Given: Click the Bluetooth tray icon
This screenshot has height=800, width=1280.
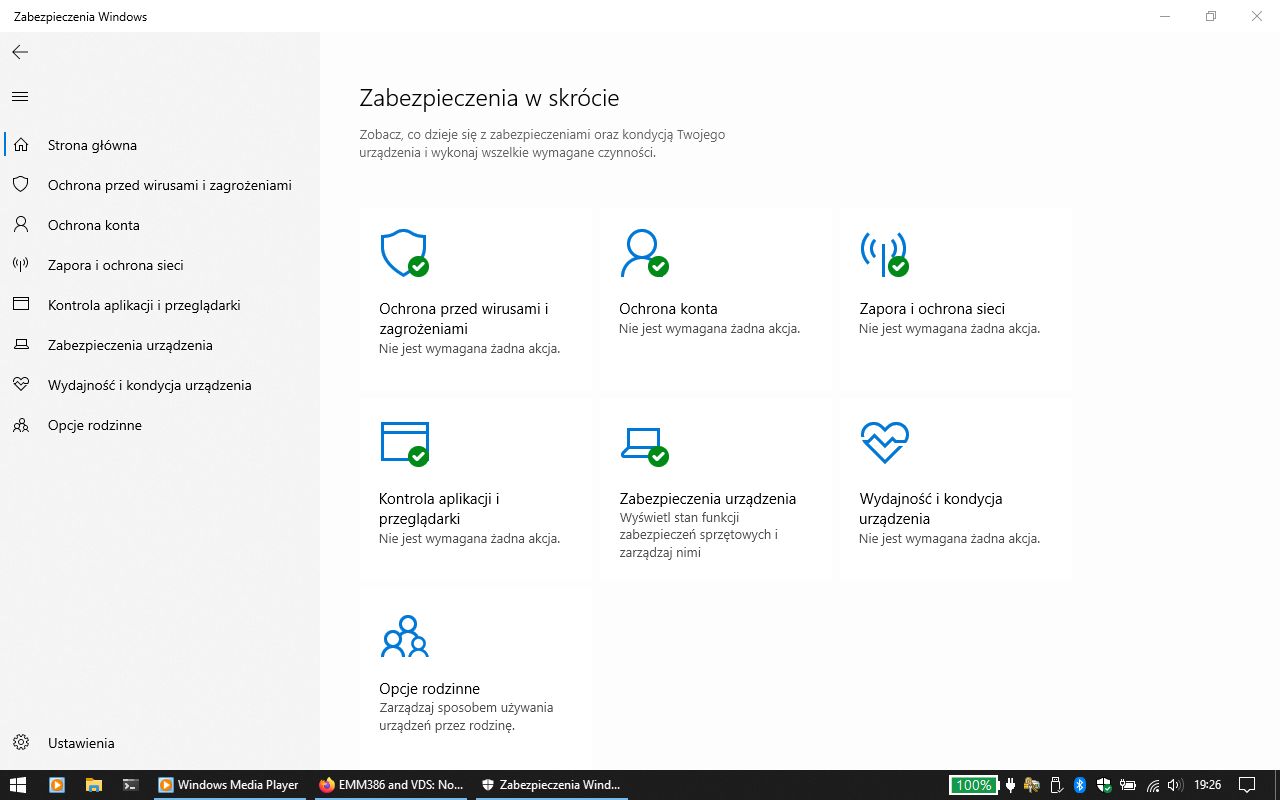Looking at the screenshot, I should pyautogui.click(x=1080, y=785).
